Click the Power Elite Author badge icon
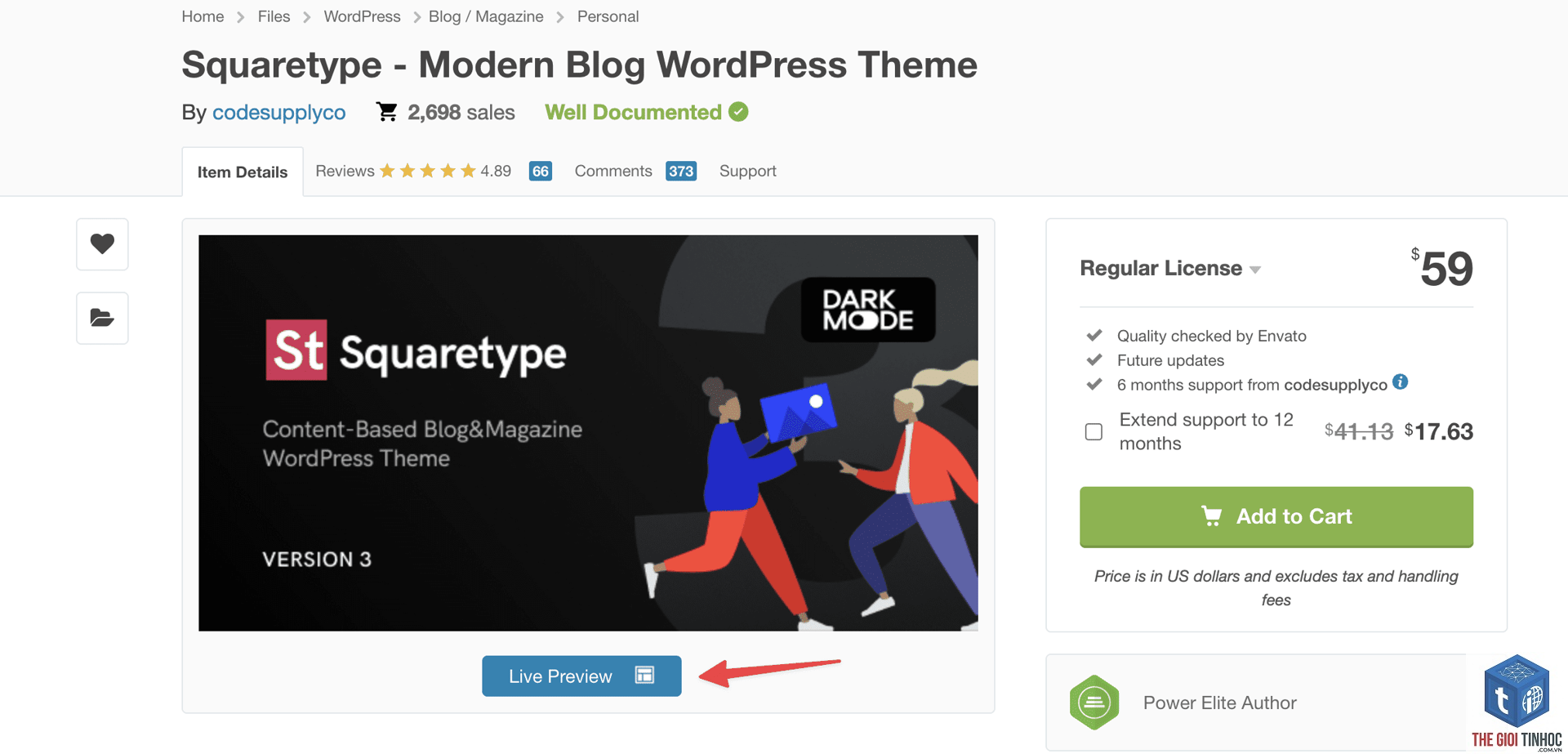This screenshot has height=754, width=1568. [1094, 703]
